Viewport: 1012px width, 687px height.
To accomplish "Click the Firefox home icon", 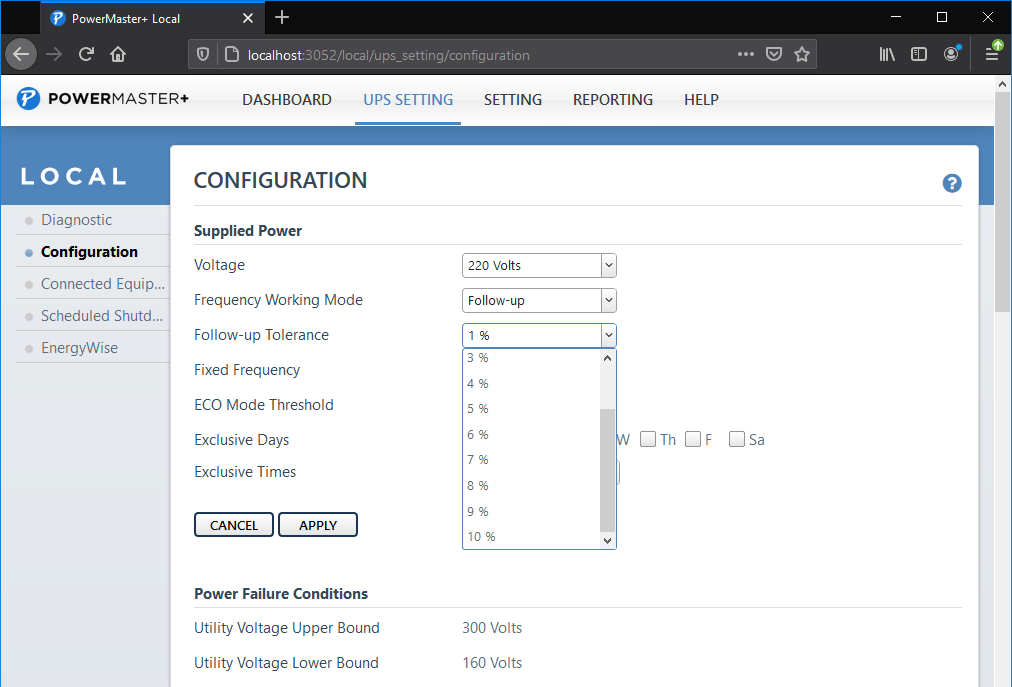I will 118,54.
